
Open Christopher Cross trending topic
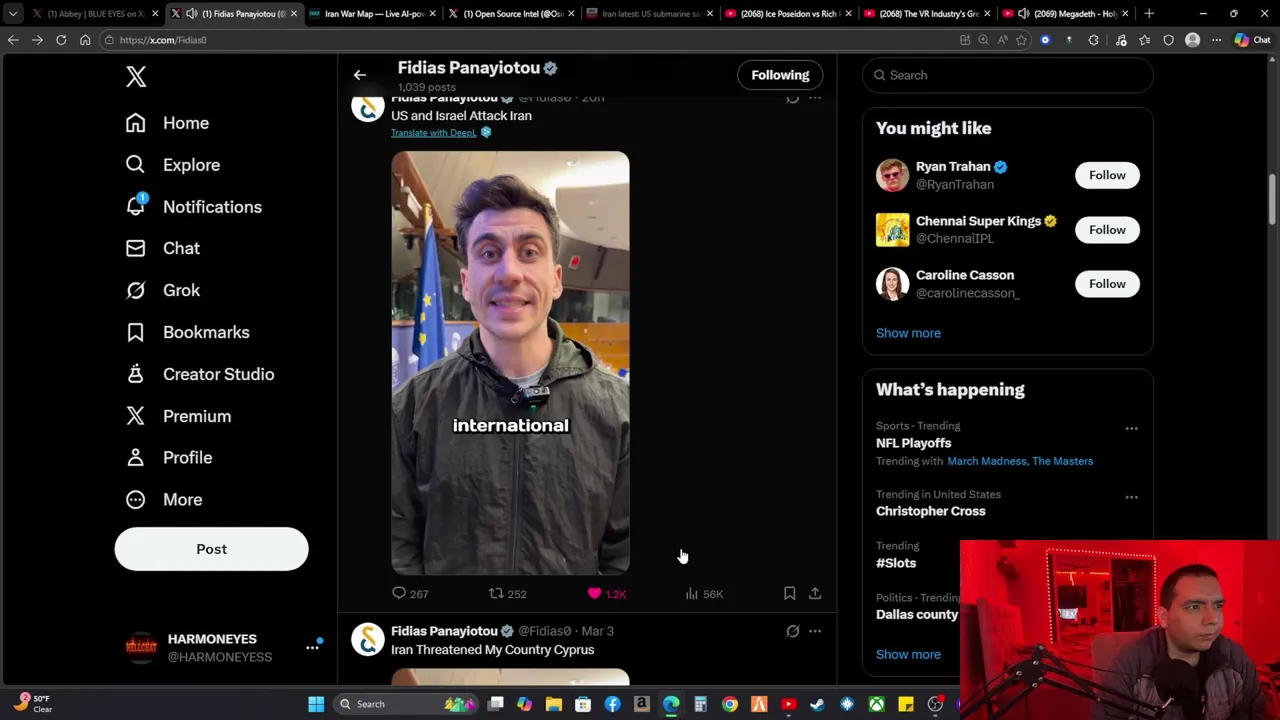point(930,511)
